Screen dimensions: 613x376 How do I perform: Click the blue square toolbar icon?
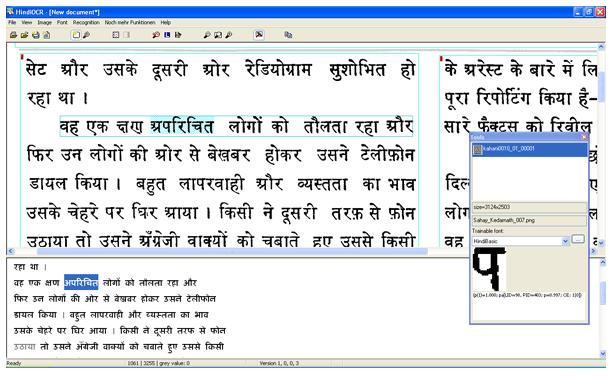[x=167, y=35]
